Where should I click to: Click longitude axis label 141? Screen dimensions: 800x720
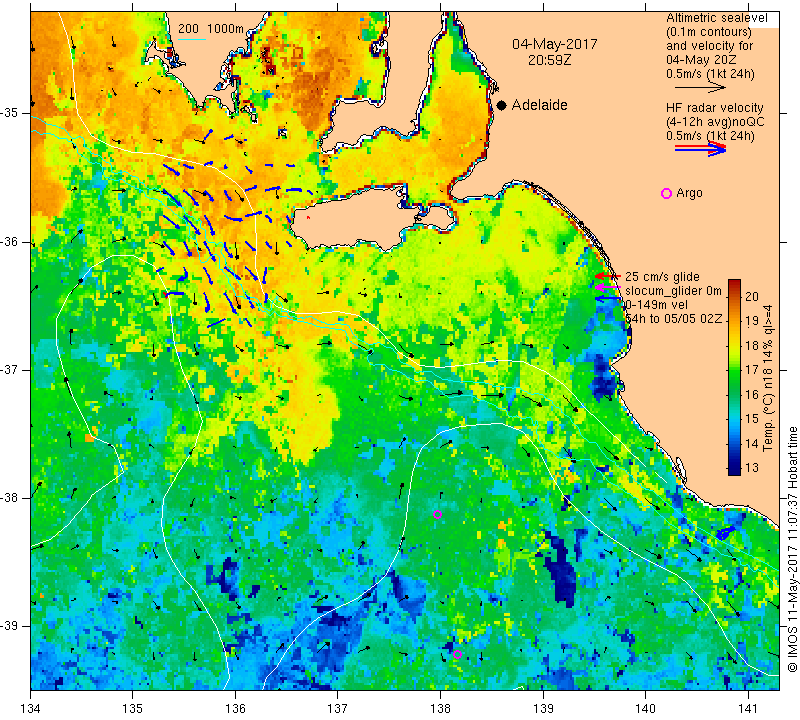[748, 708]
